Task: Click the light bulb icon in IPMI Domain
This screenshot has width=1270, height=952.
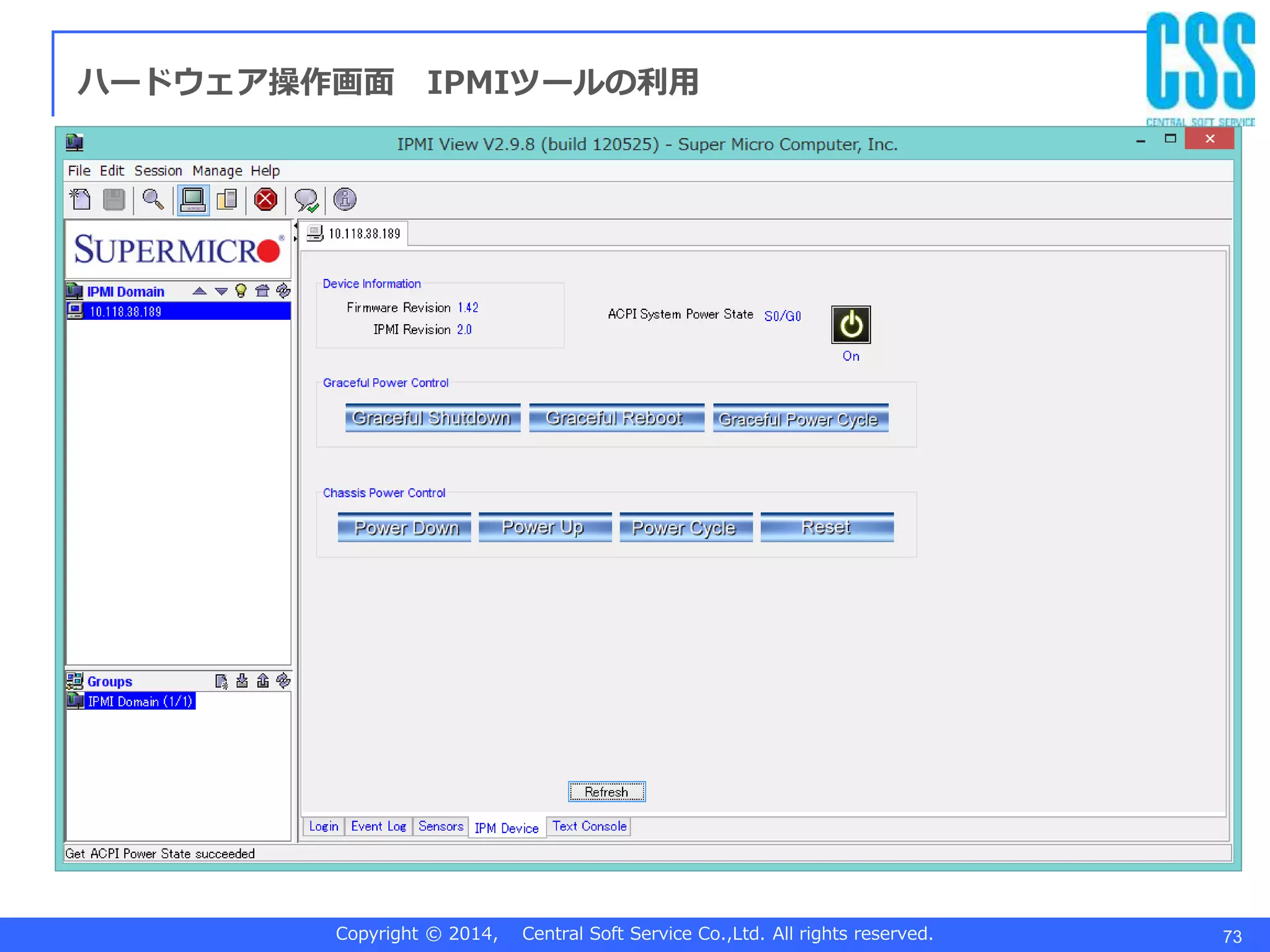Action: pyautogui.click(x=241, y=291)
